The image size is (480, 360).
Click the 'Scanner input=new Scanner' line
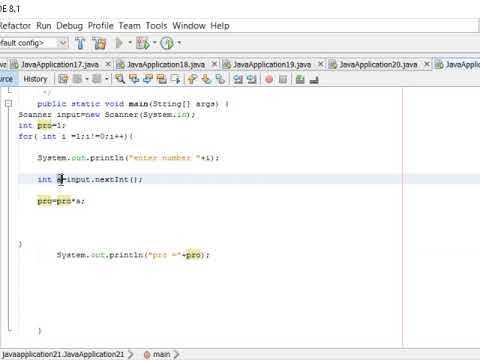107,115
